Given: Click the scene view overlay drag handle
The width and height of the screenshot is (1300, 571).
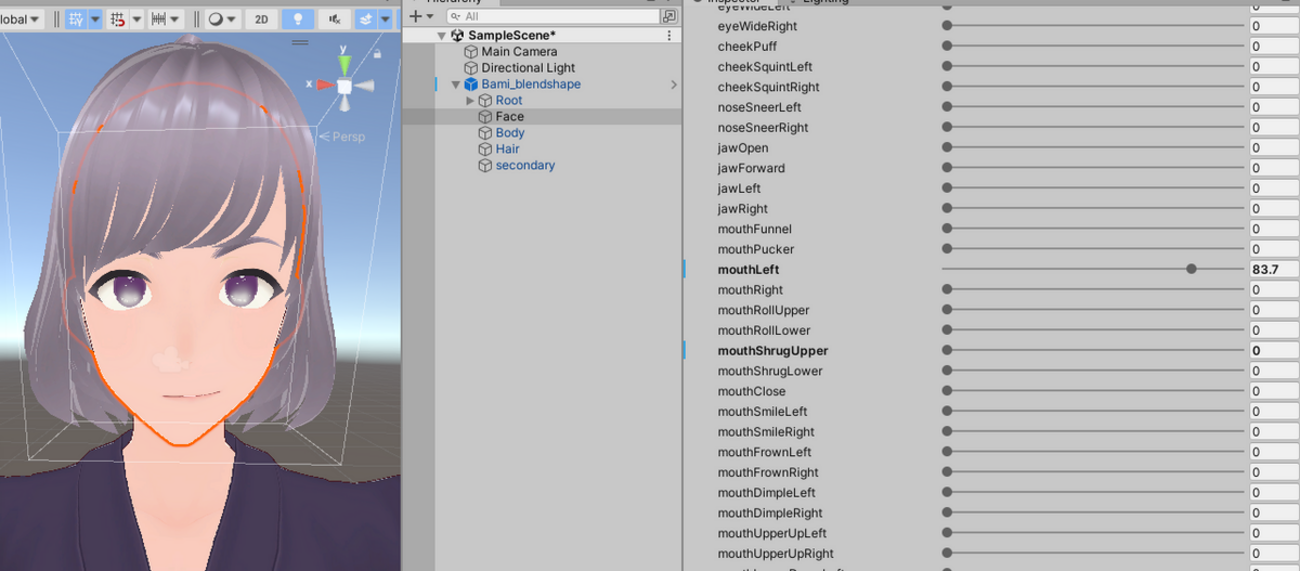Looking at the screenshot, I should (x=300, y=43).
